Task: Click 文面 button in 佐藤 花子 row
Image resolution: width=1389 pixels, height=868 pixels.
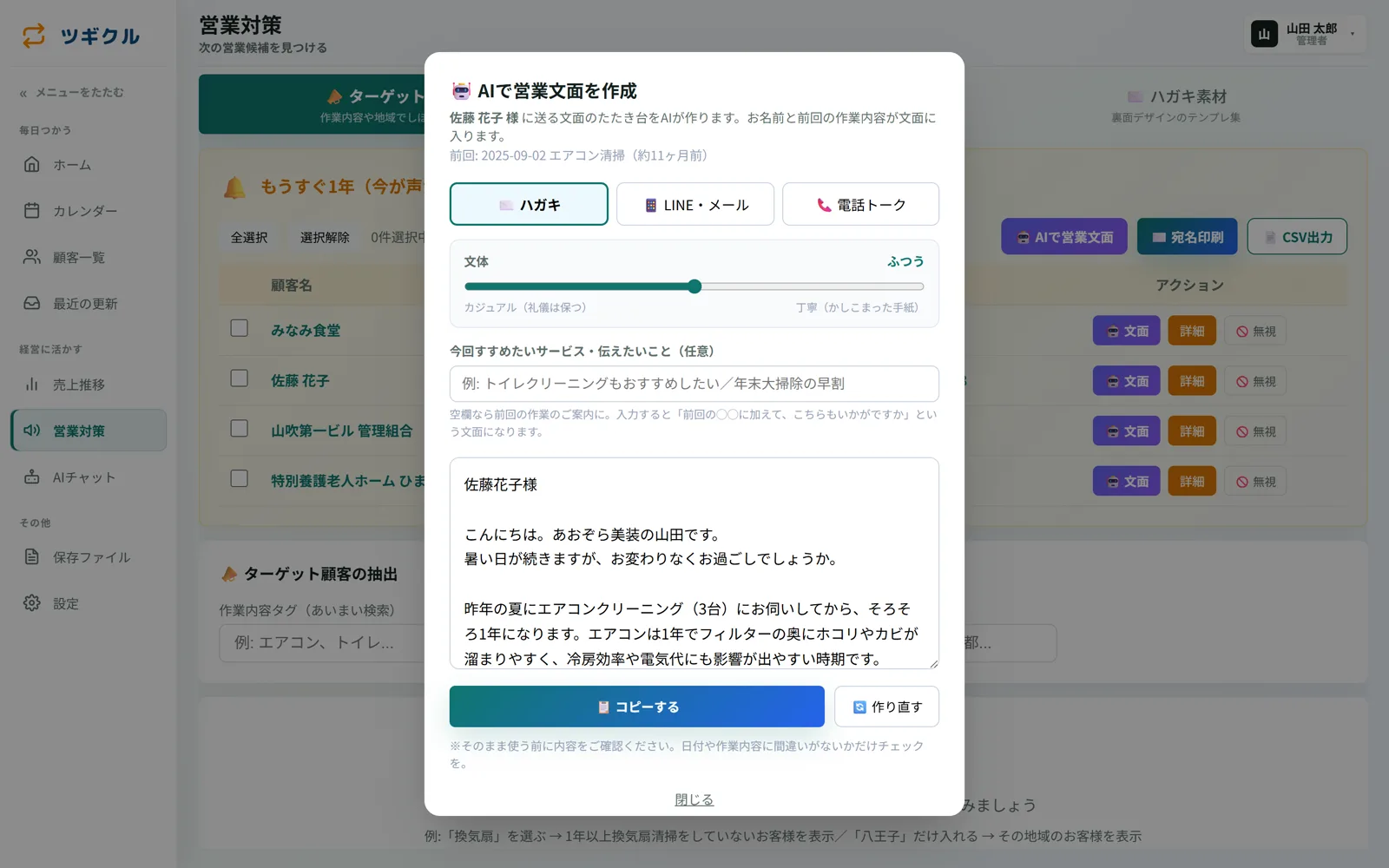Action: tap(1127, 381)
